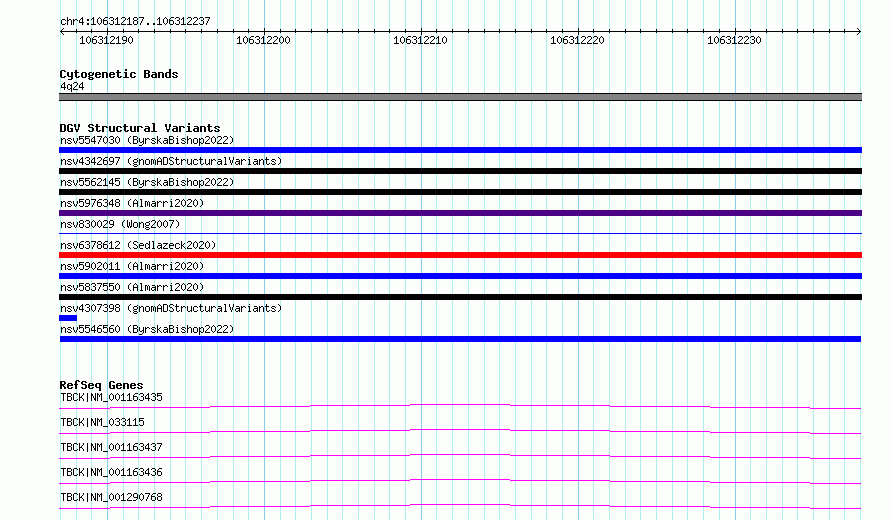Select the black nsv5837550 variant bar
Screen dimensions: 890x520
tap(460, 297)
